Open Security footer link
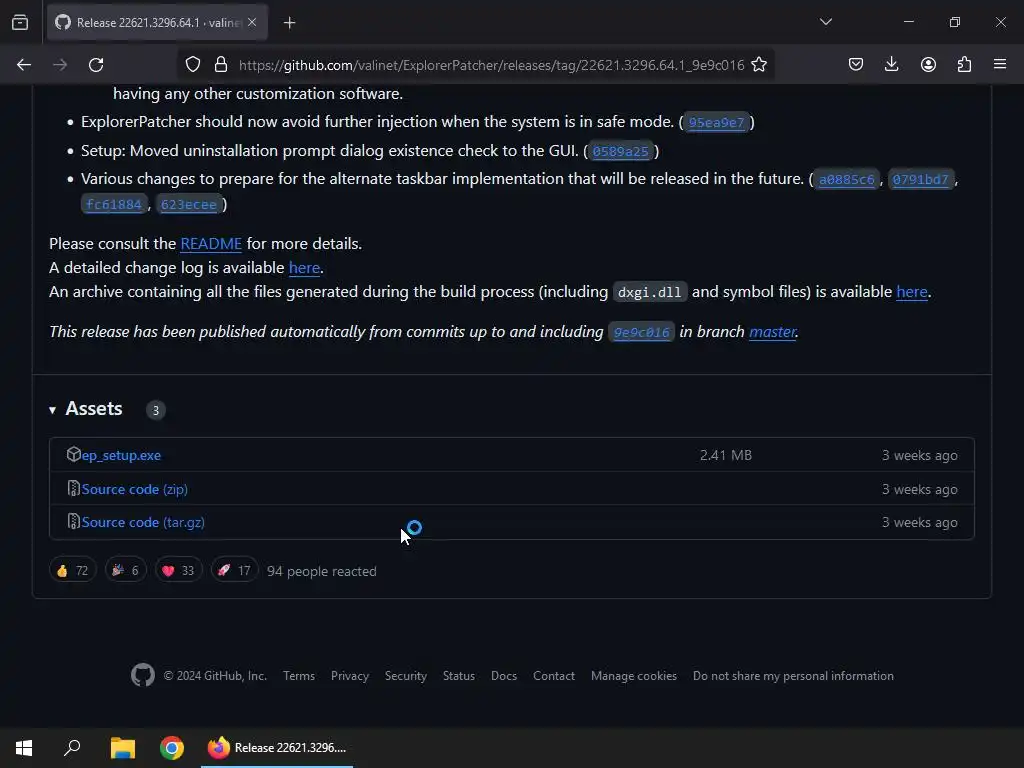The image size is (1024, 768). (x=406, y=676)
